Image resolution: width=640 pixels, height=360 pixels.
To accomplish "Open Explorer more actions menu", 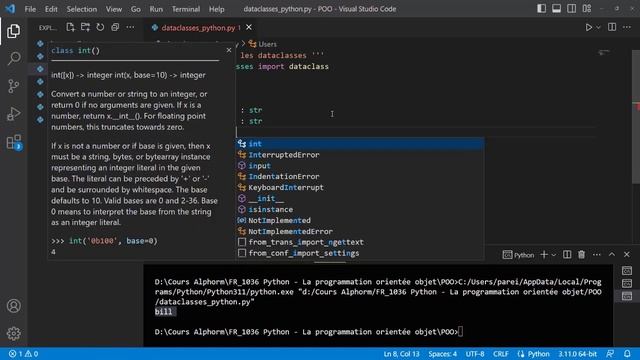I will point(130,27).
